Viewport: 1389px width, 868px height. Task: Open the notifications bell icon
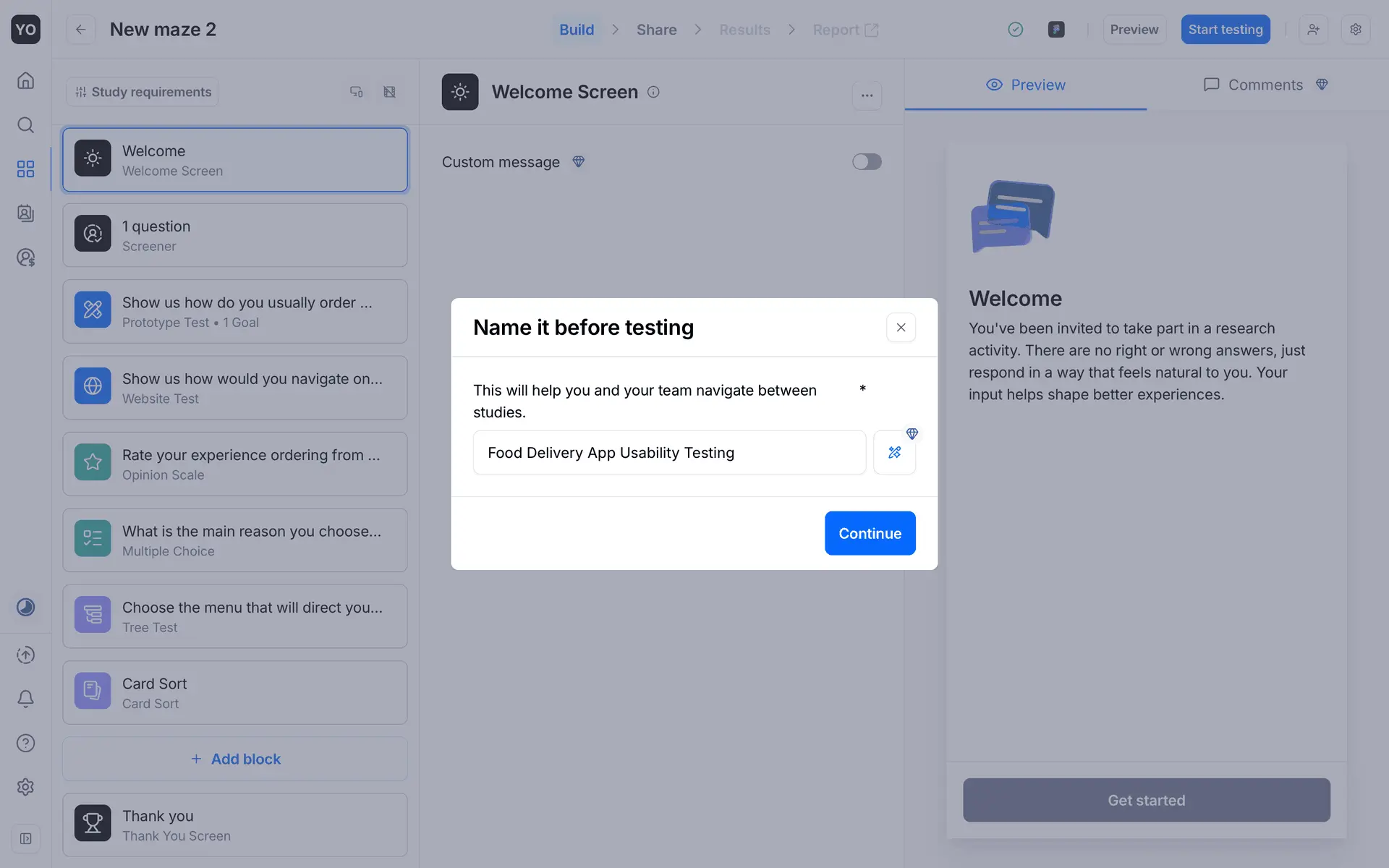pos(25,699)
